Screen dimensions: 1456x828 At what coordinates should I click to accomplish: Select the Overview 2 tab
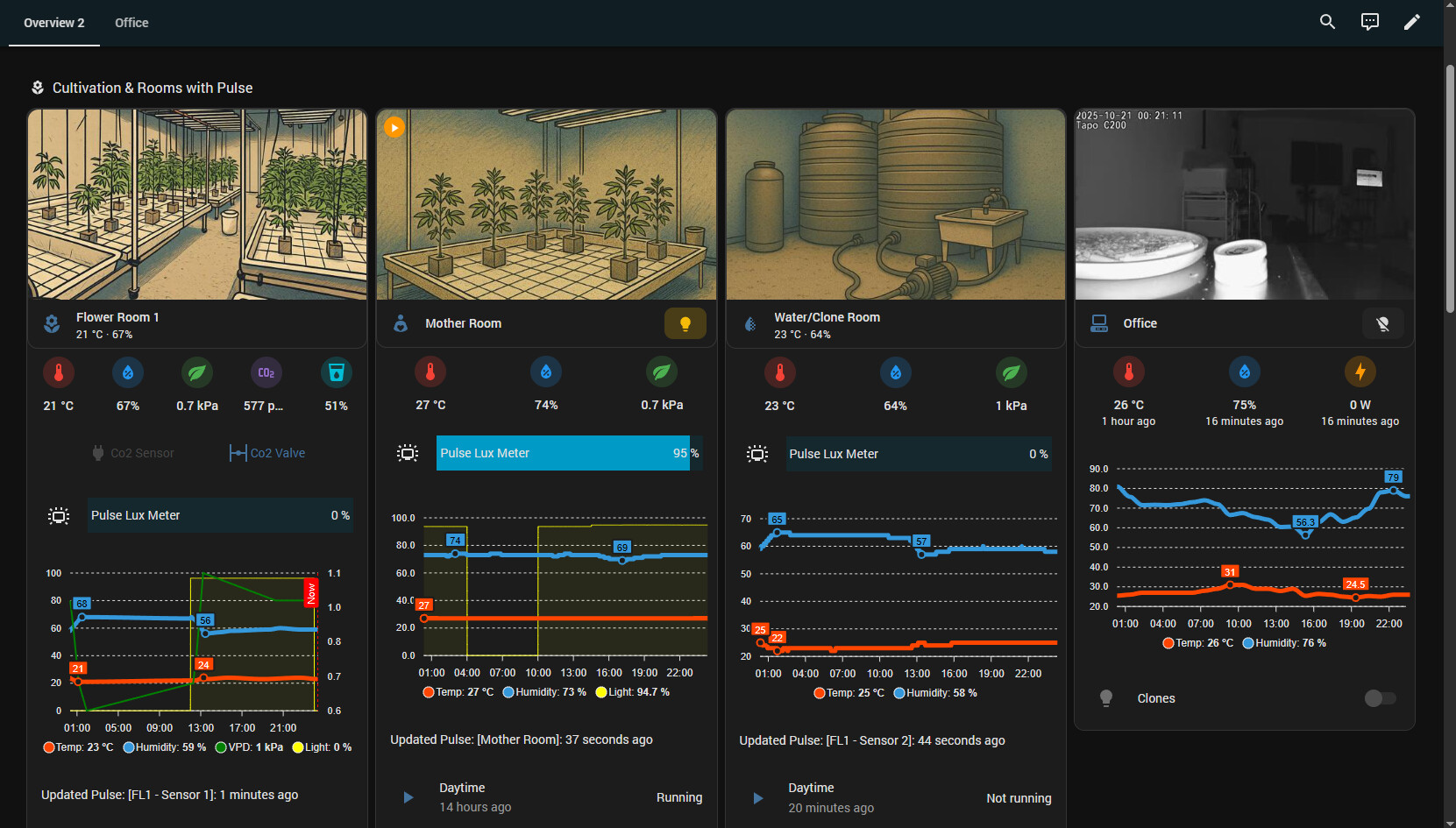(54, 23)
